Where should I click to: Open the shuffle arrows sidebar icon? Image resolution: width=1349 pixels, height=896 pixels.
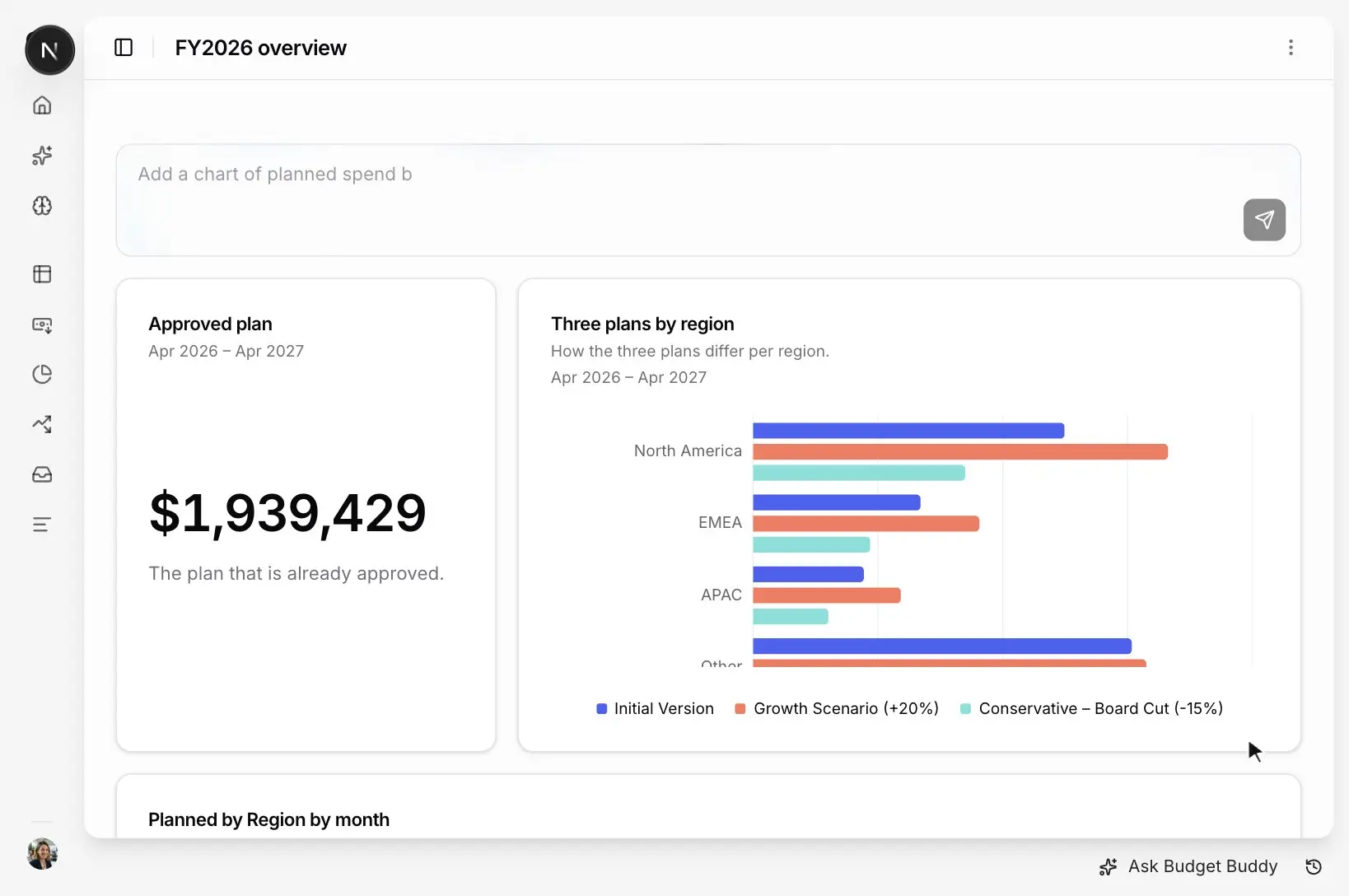click(x=42, y=424)
